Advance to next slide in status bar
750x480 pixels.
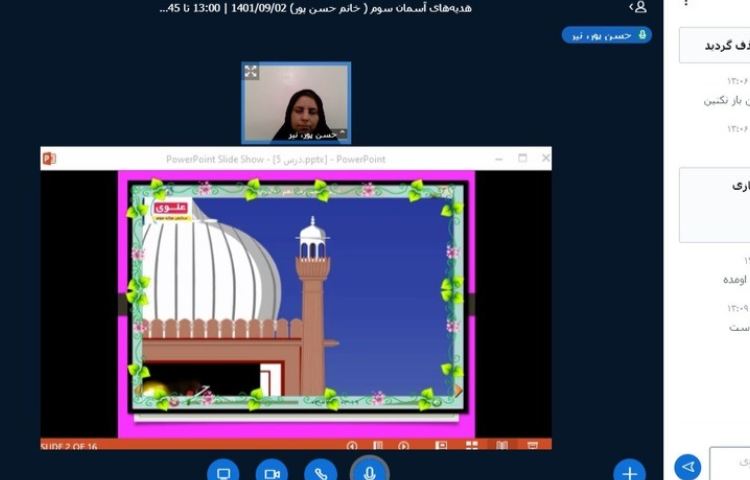pos(403,446)
